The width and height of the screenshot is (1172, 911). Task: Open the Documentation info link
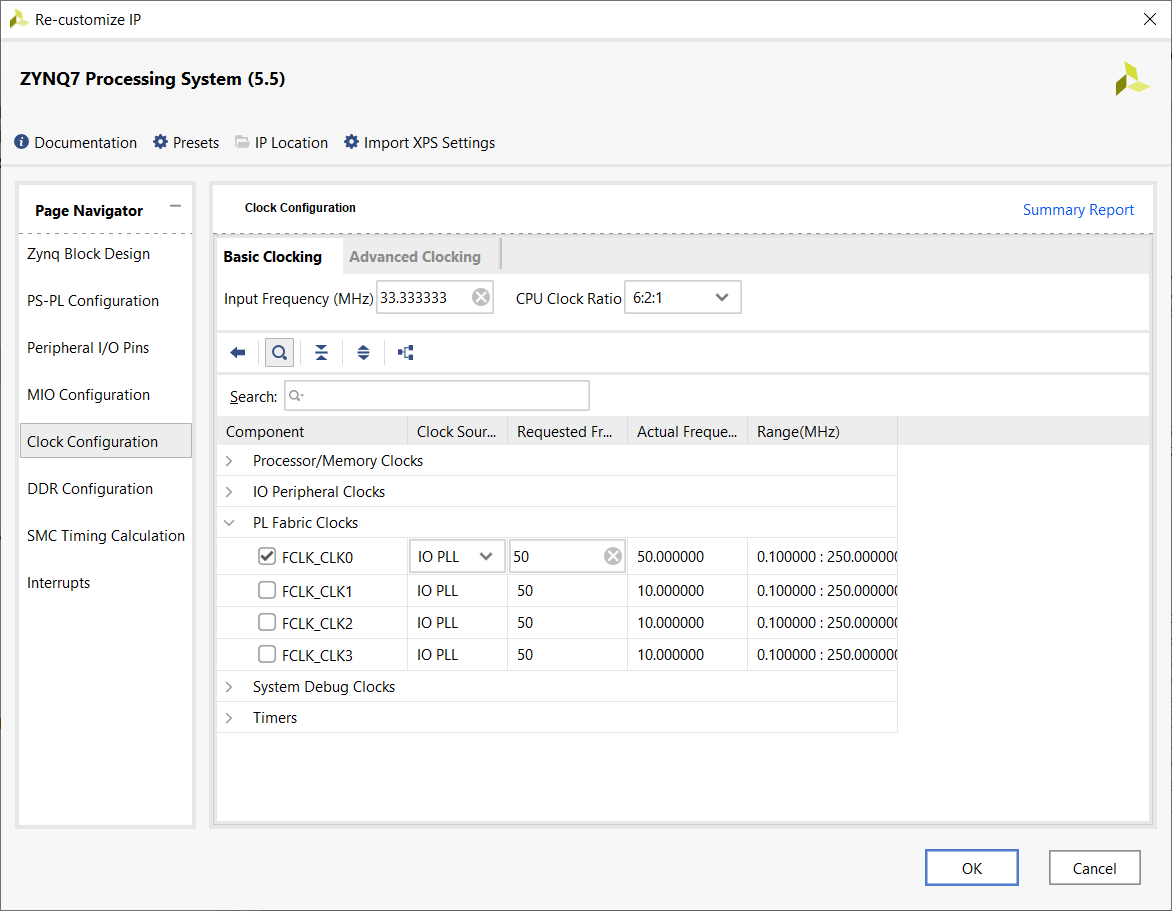tap(75, 142)
